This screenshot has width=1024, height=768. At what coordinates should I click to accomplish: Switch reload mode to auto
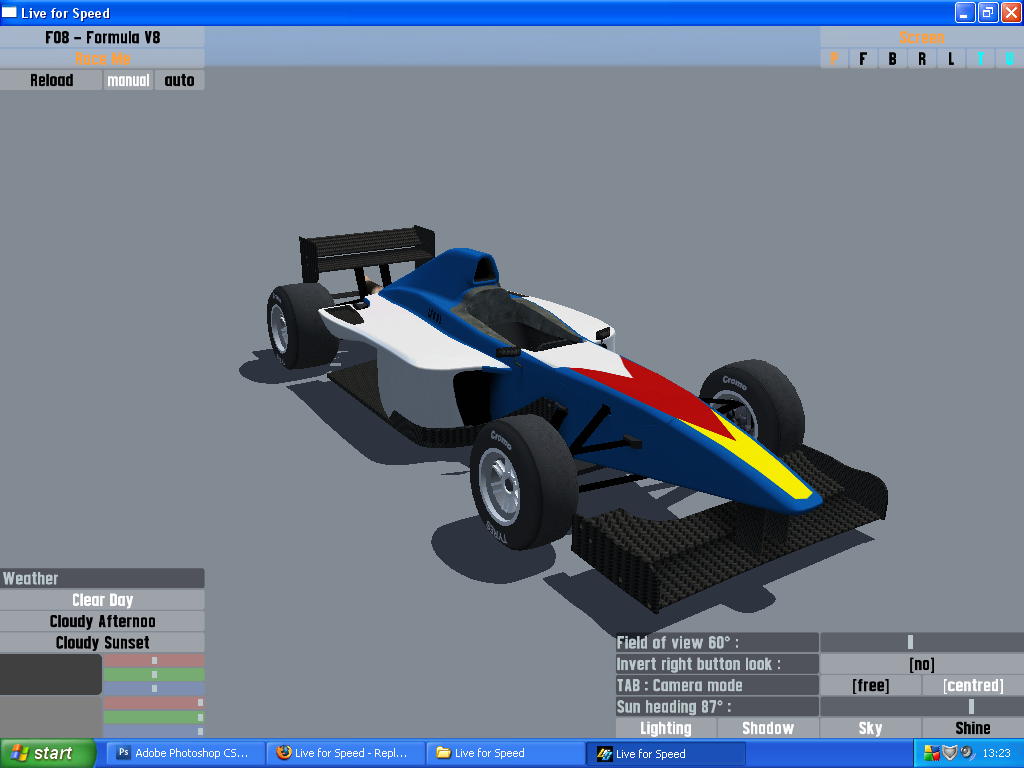tap(180, 80)
